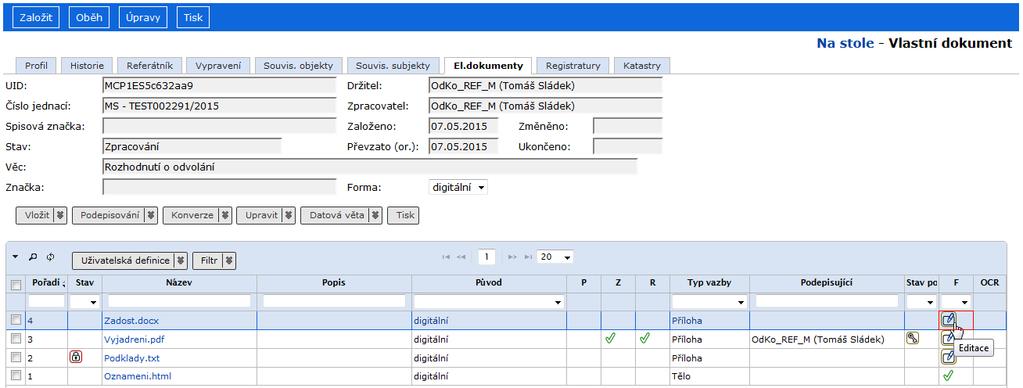Expand the Podepisování button arrow
Image resolution: width=1023 pixels, height=388 pixels.
pos(151,215)
